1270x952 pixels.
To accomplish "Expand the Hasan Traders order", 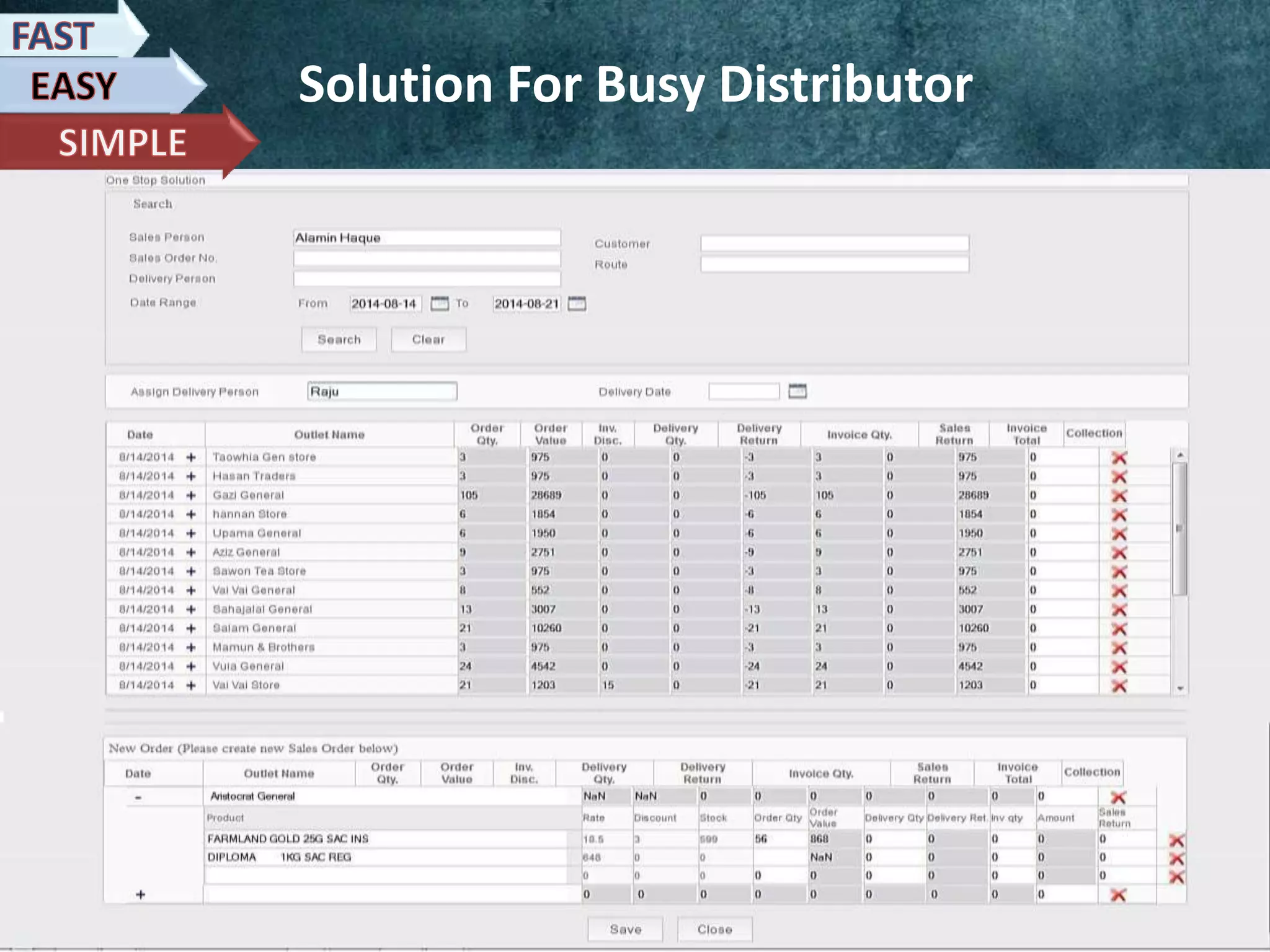I will 191,477.
